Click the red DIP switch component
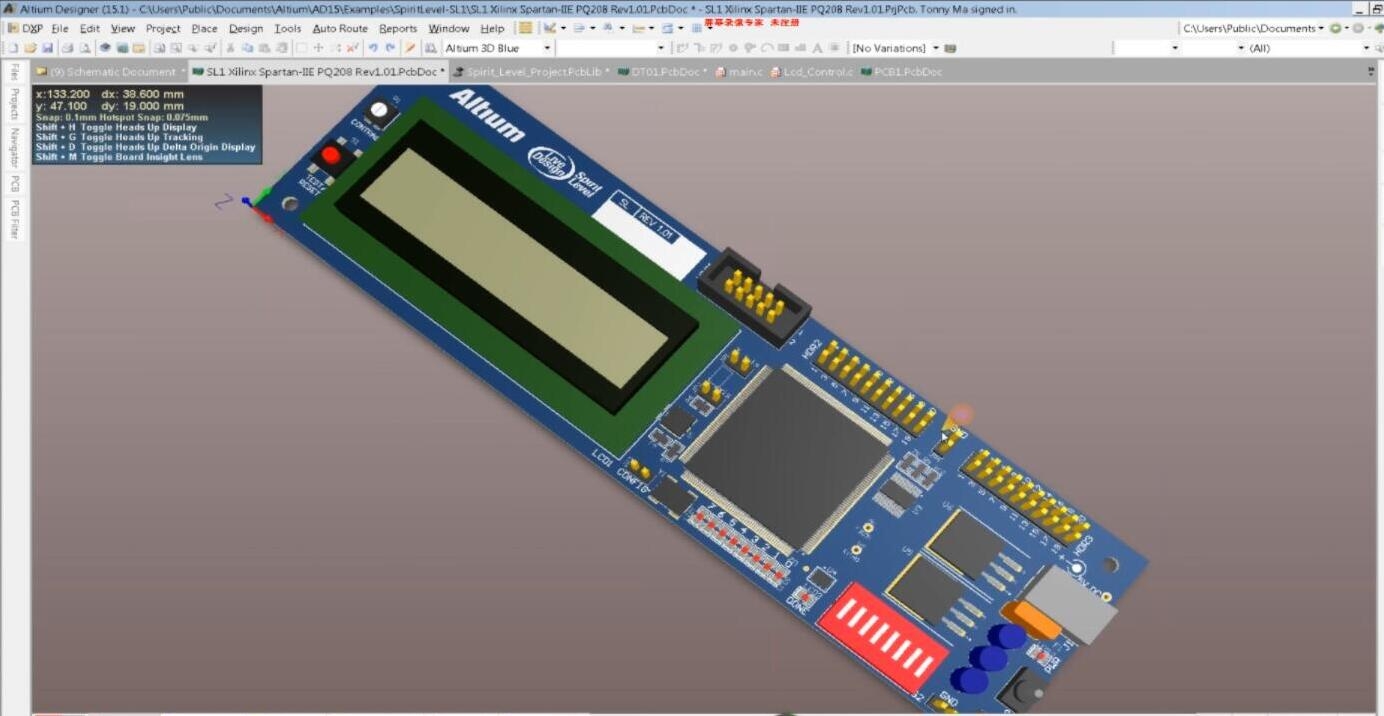The height and width of the screenshot is (716, 1384). point(883,636)
